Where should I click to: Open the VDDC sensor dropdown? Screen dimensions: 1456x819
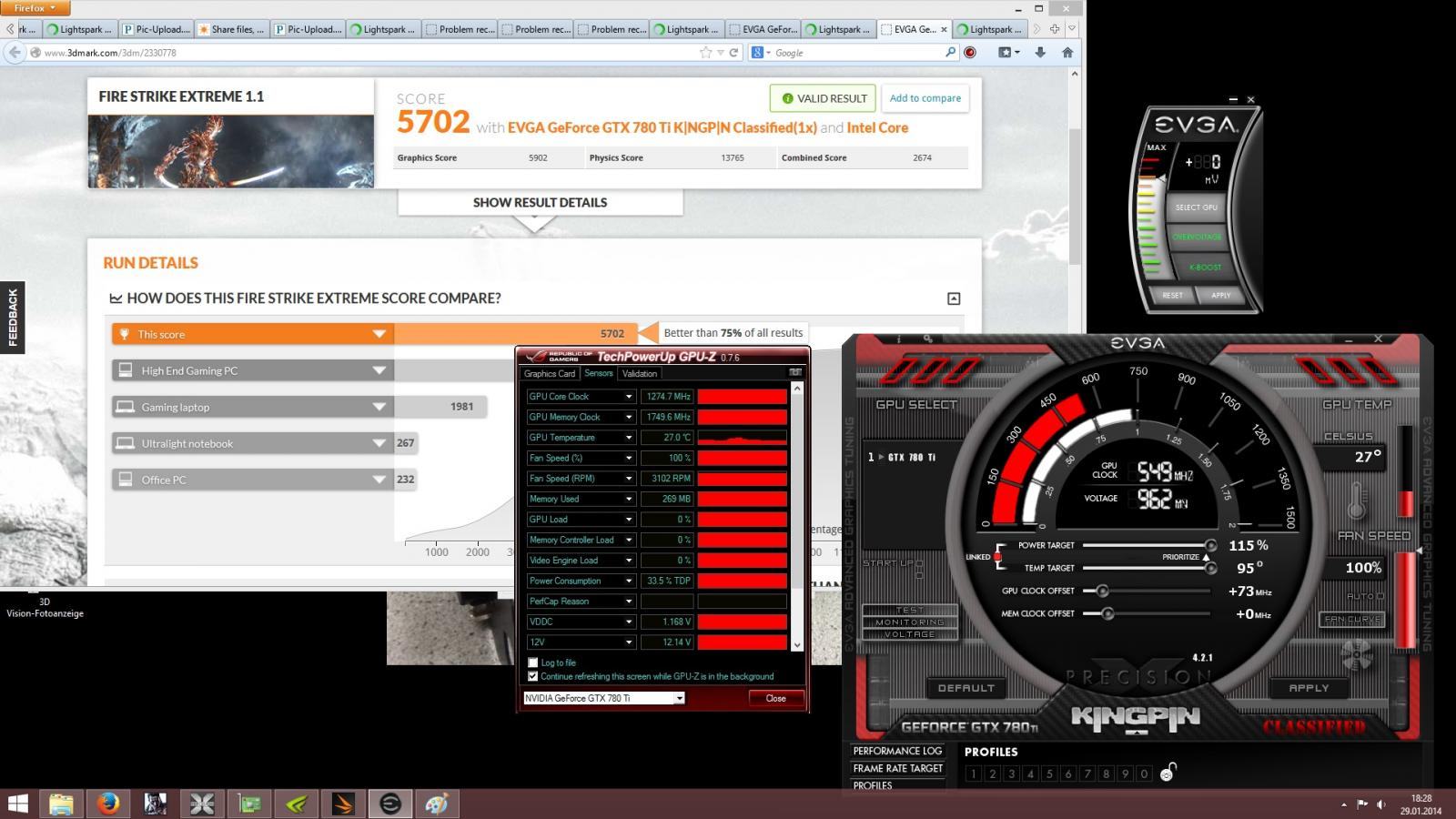(x=628, y=622)
